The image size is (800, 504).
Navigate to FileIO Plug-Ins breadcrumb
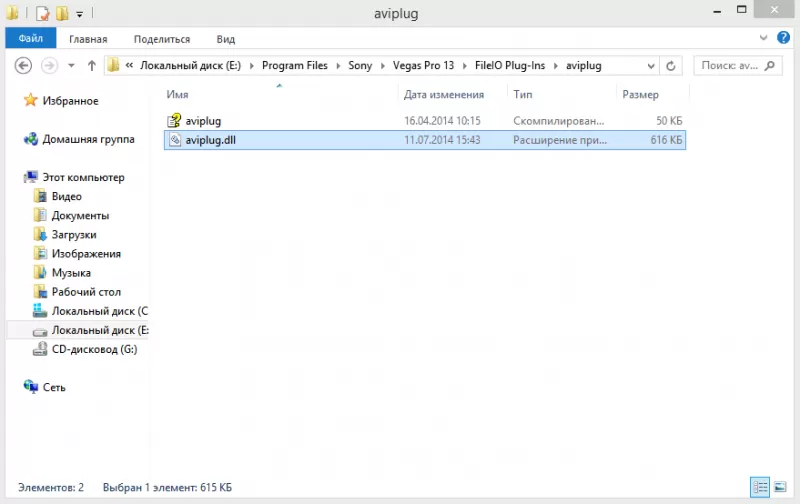point(510,66)
